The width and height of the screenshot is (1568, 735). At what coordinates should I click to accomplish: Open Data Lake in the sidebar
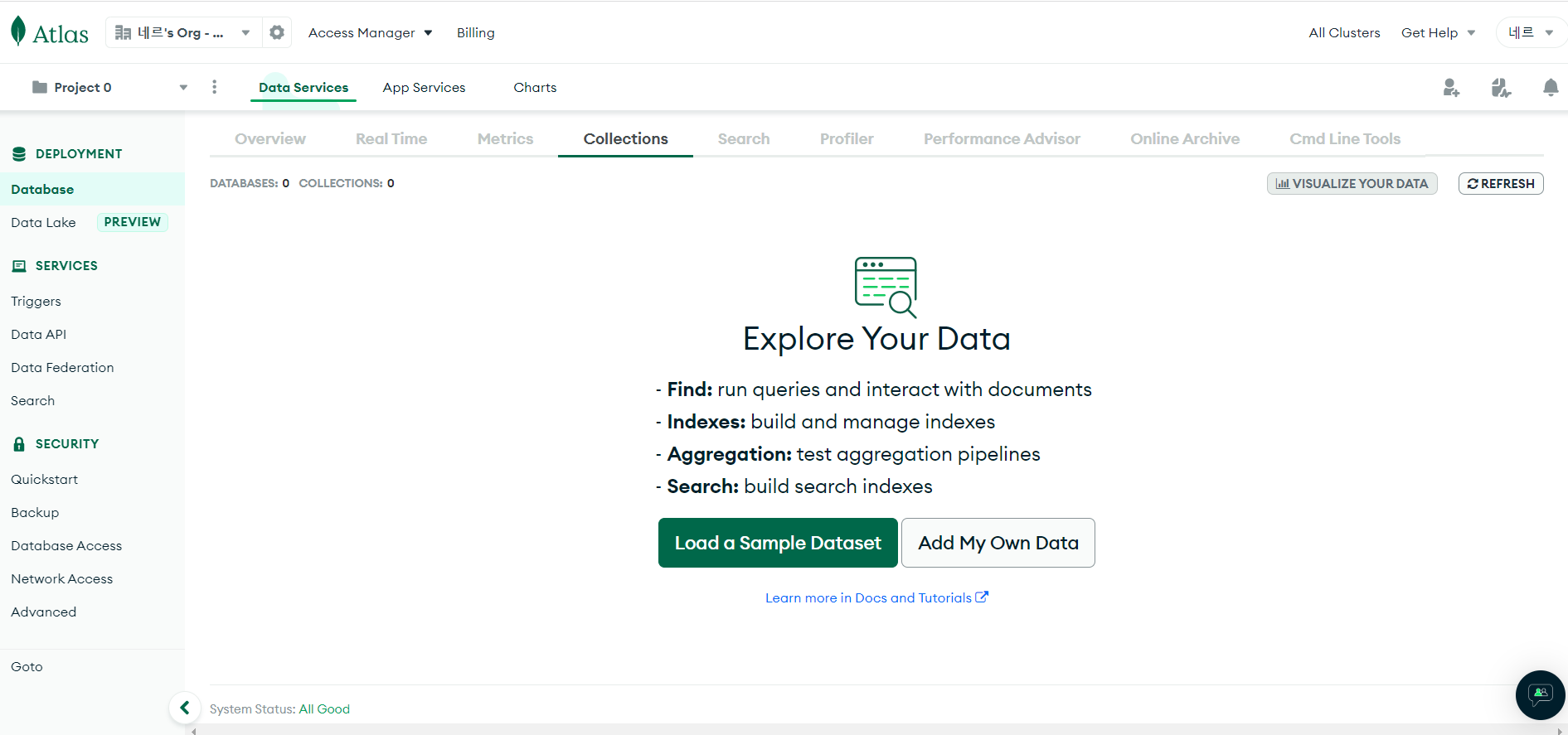click(x=43, y=222)
